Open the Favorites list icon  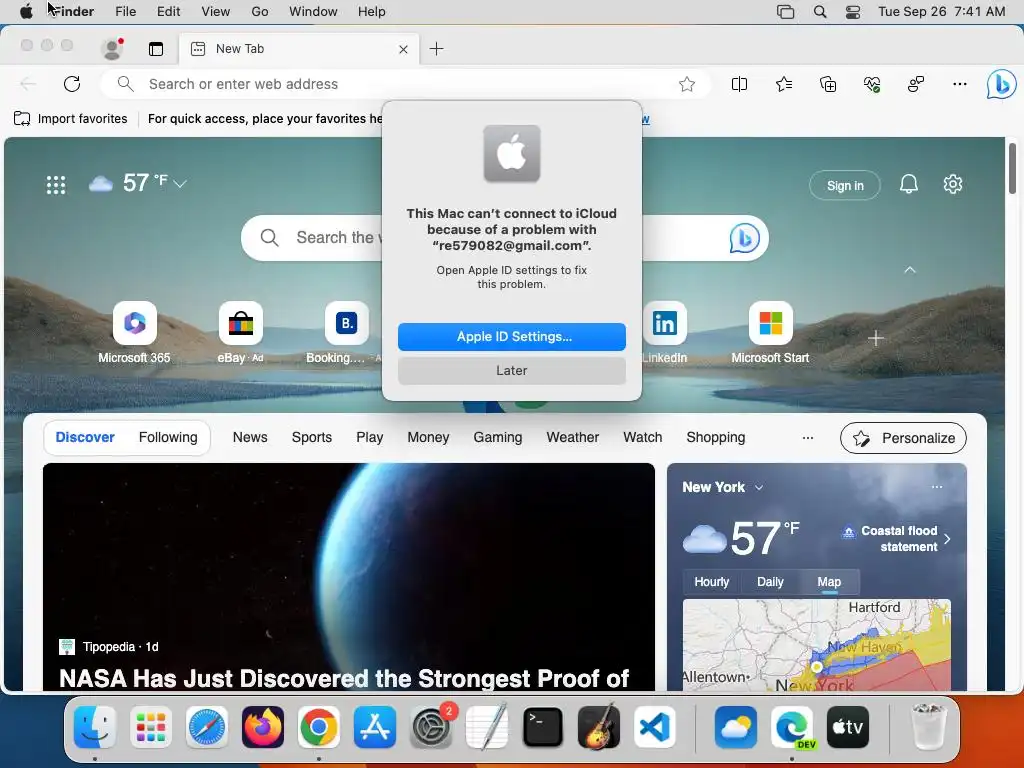tap(784, 84)
